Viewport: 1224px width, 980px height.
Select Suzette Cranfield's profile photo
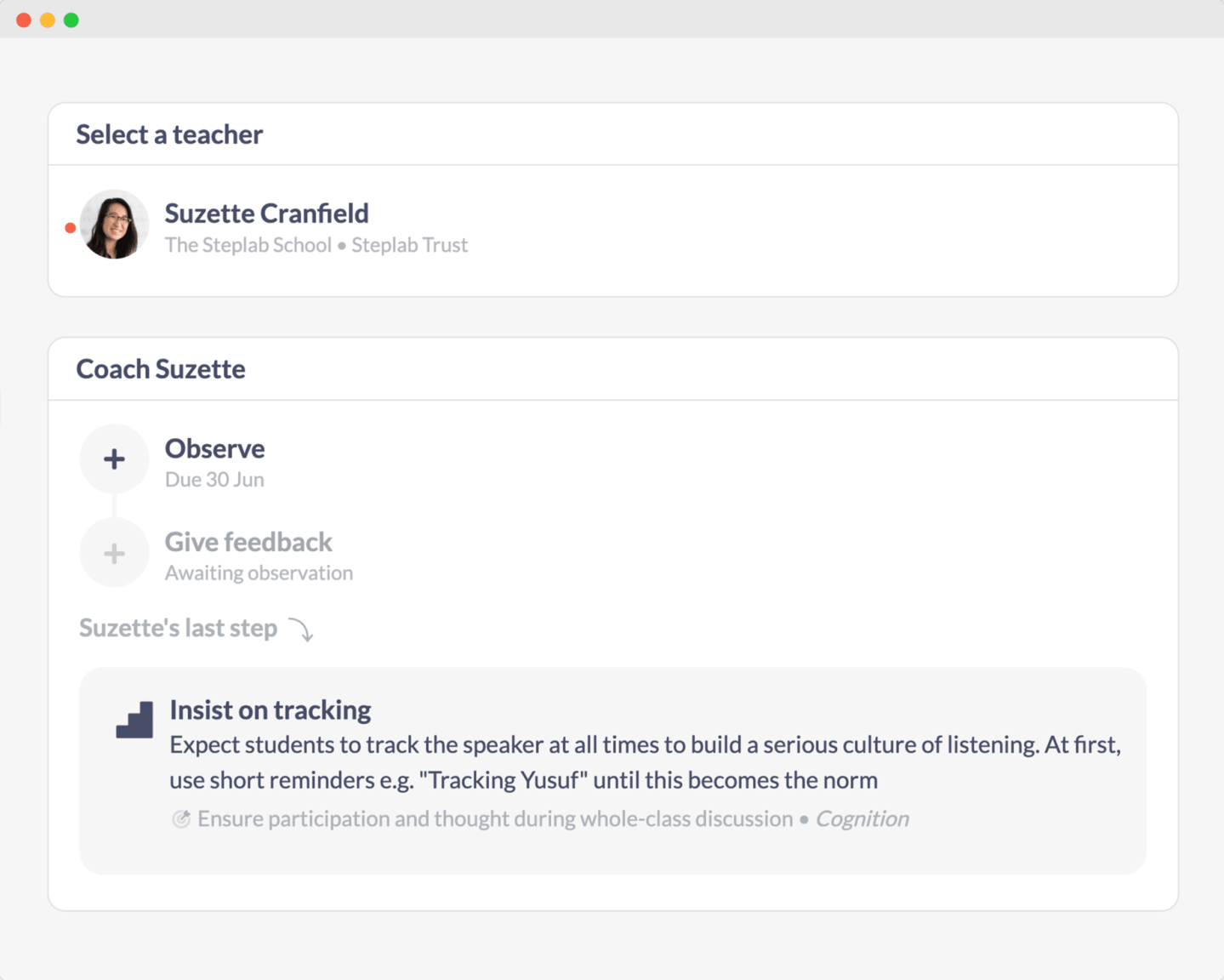[114, 225]
